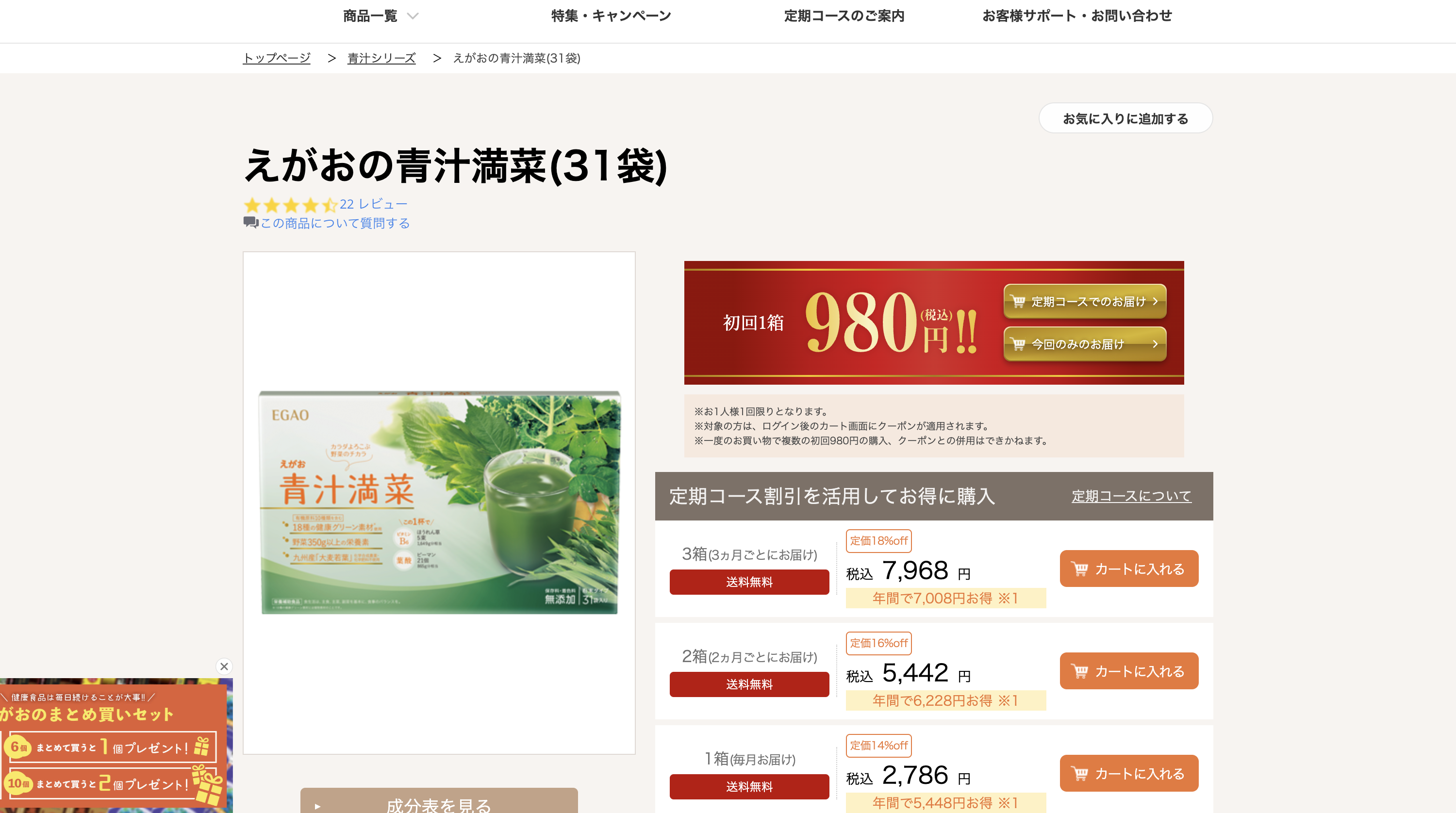Click cart icon on 今回のみのお届け button

[1018, 344]
